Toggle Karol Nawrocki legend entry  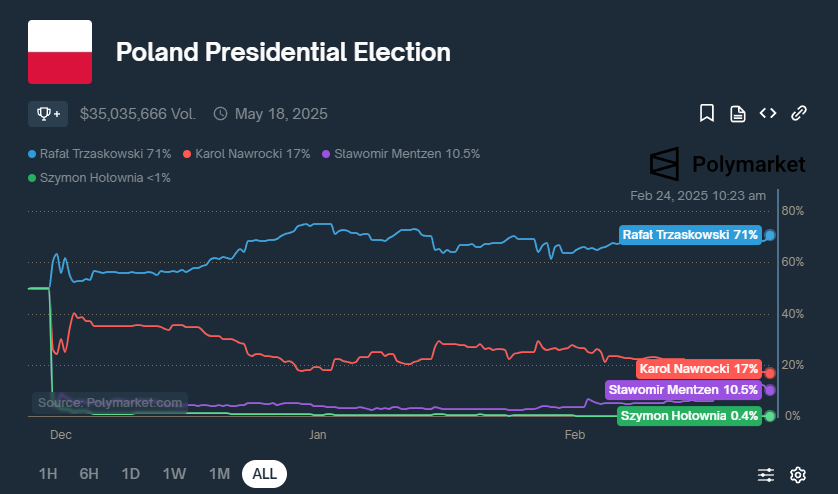tap(247, 154)
